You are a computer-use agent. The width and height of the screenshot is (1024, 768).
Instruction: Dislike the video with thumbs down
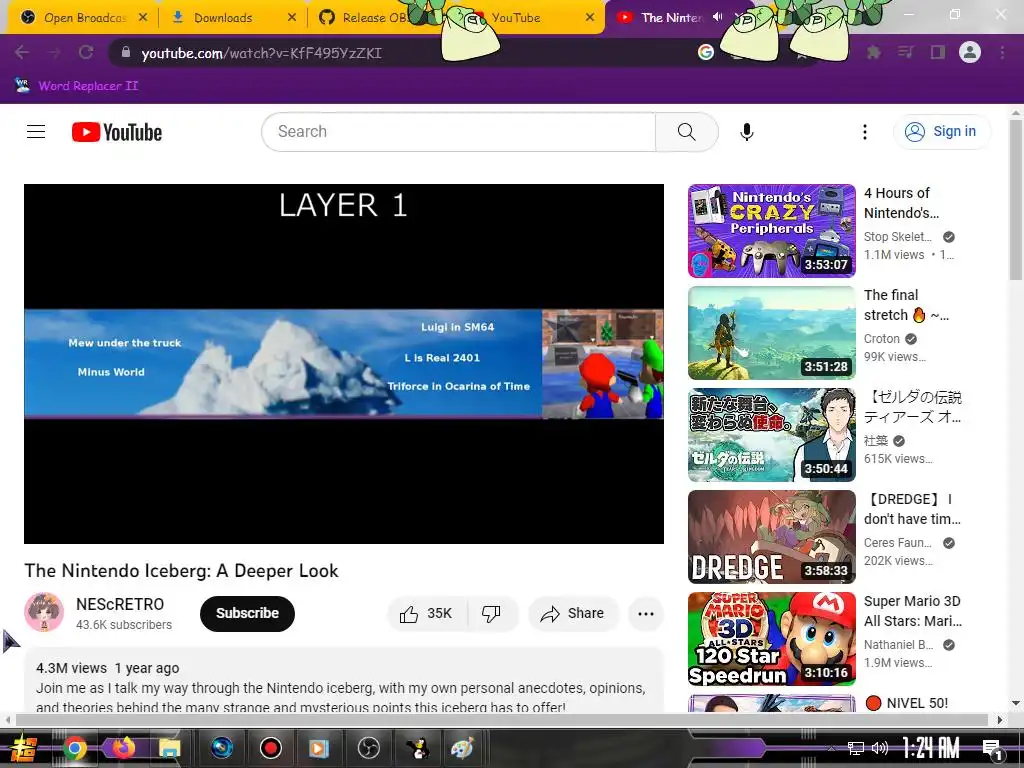tap(492, 614)
